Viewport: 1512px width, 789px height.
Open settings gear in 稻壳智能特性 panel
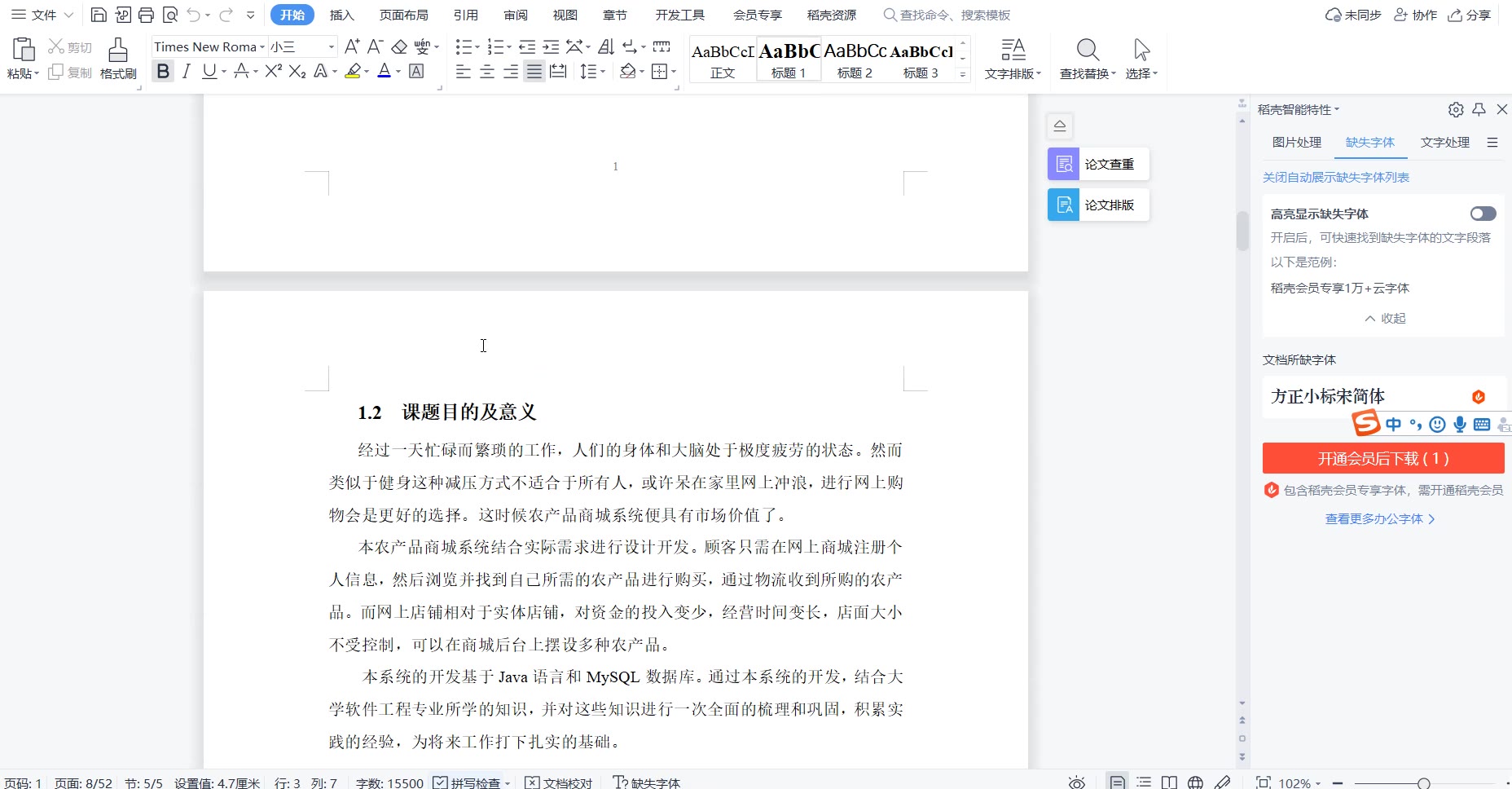pos(1456,109)
